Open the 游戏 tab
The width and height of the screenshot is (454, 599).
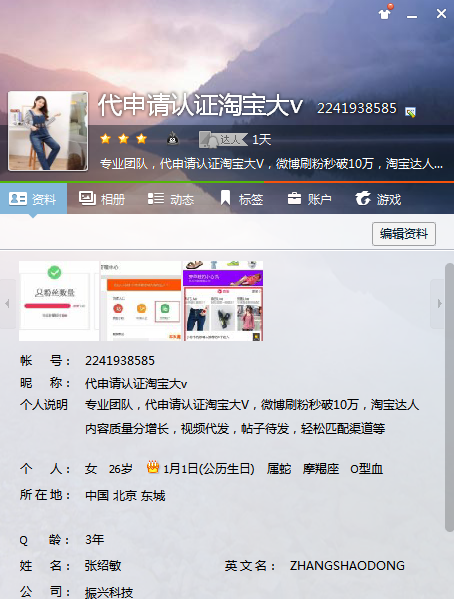[378, 199]
